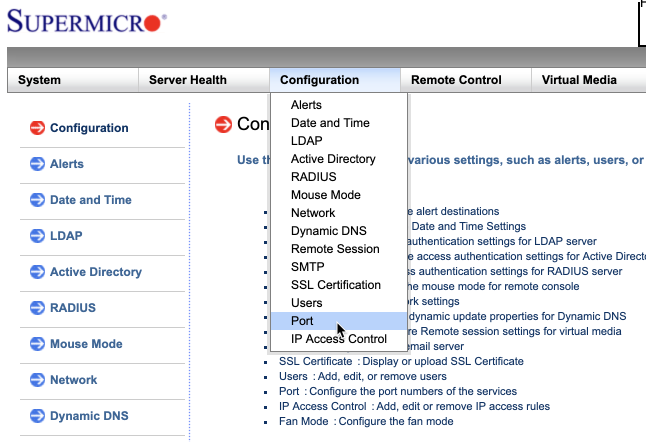The width and height of the screenshot is (646, 442).
Task: Click the arrow icon beside Mouse Mode
Action: pos(37,344)
